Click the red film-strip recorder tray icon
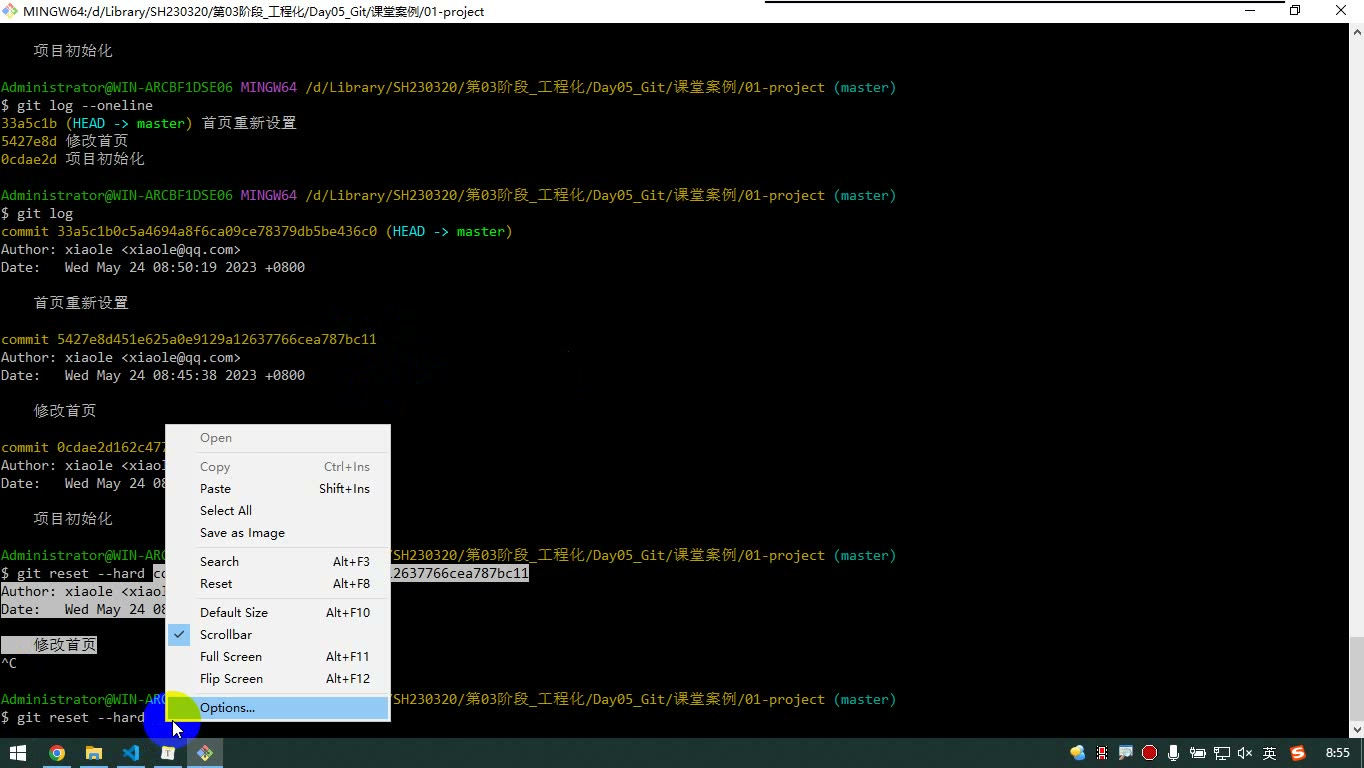Image resolution: width=1364 pixels, height=768 pixels. pyautogui.click(x=1102, y=753)
